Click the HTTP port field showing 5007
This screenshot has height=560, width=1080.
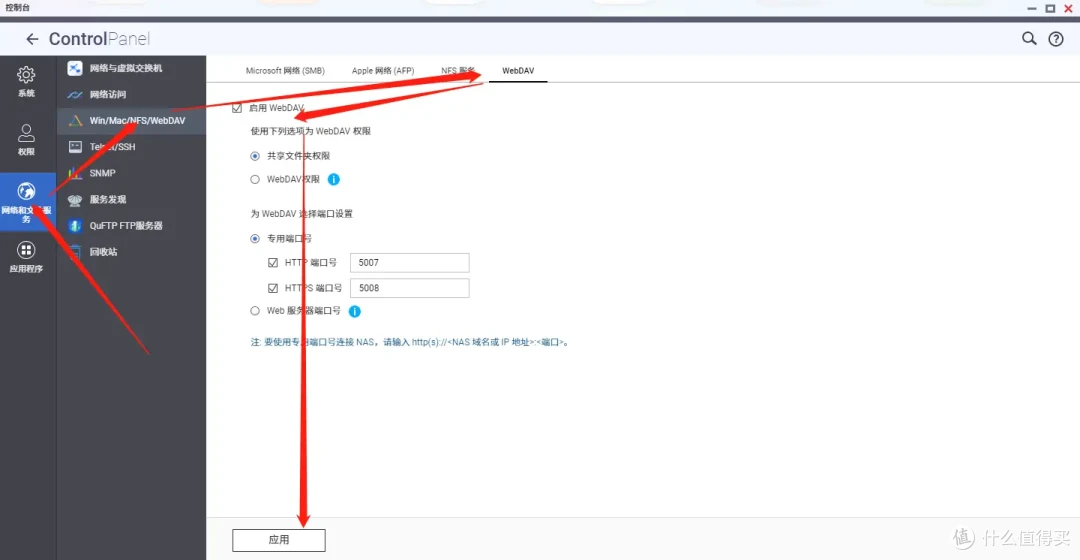coord(410,262)
